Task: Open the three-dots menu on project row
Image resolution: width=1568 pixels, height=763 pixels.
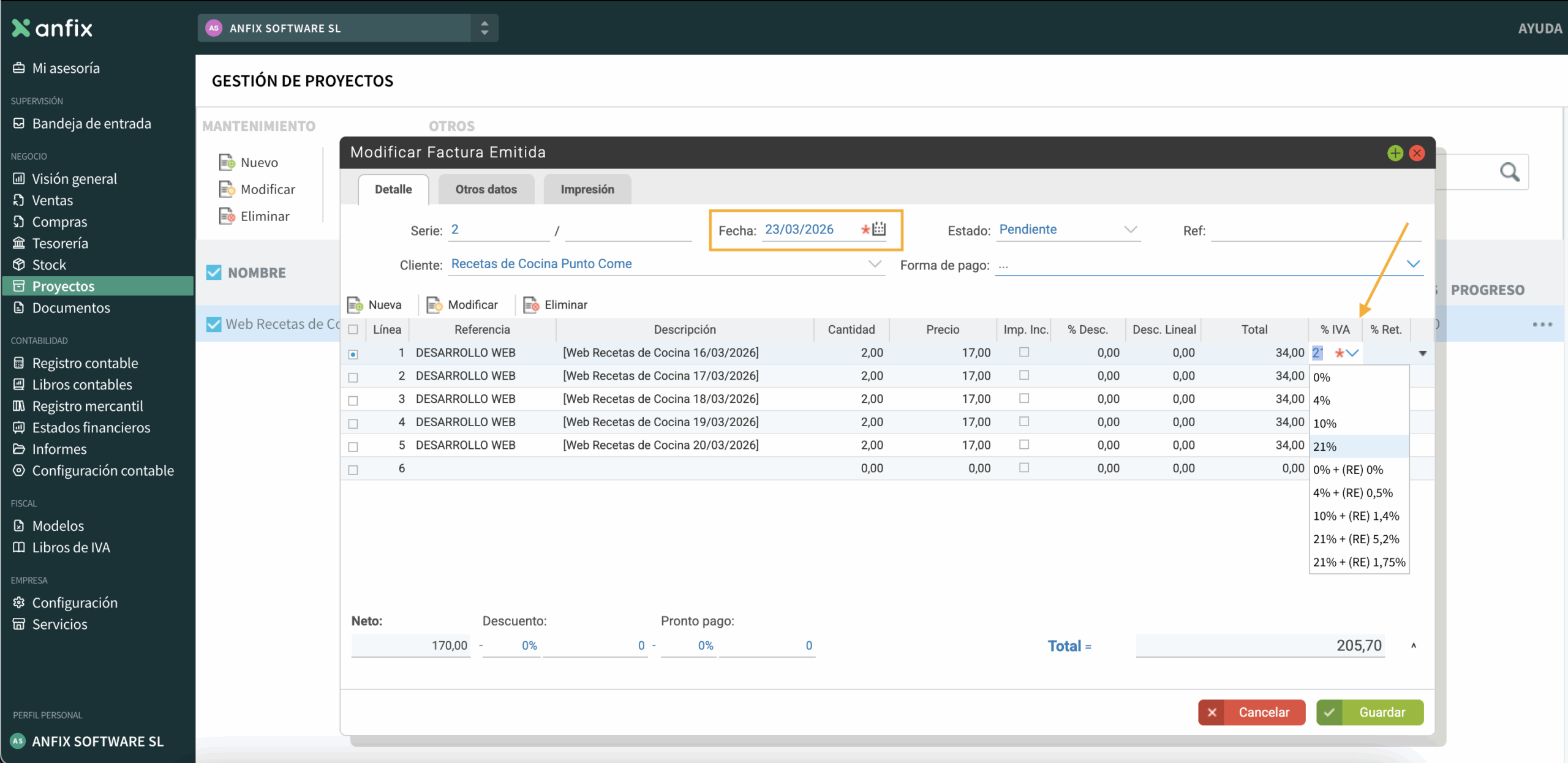Action: point(1542,324)
